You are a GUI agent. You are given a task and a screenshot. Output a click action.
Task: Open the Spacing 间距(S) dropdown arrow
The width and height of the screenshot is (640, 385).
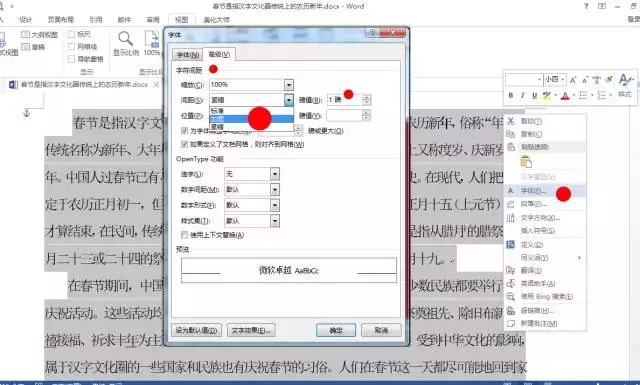click(289, 100)
